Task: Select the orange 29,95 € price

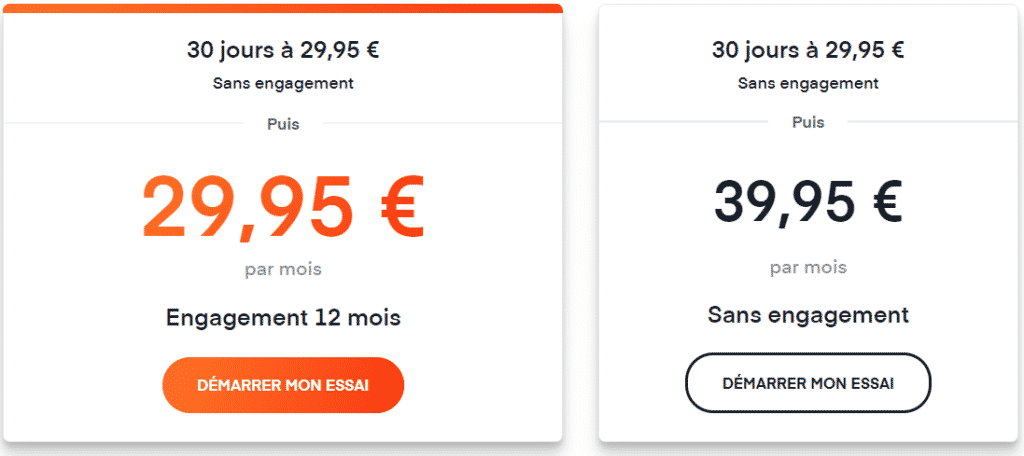Action: coord(283,207)
